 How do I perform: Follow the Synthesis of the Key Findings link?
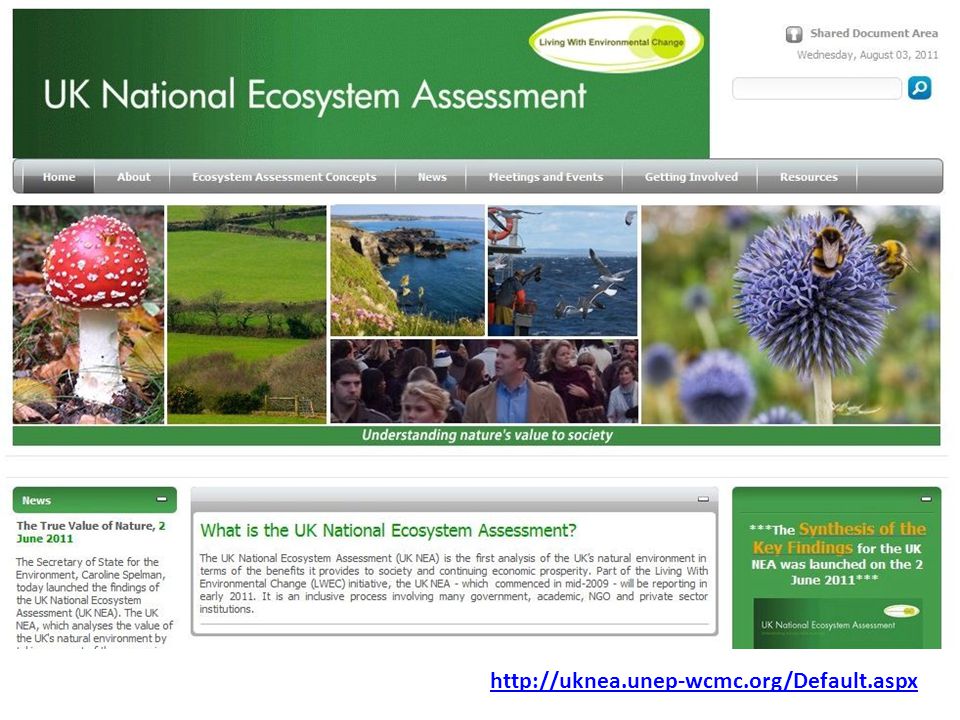[840, 538]
